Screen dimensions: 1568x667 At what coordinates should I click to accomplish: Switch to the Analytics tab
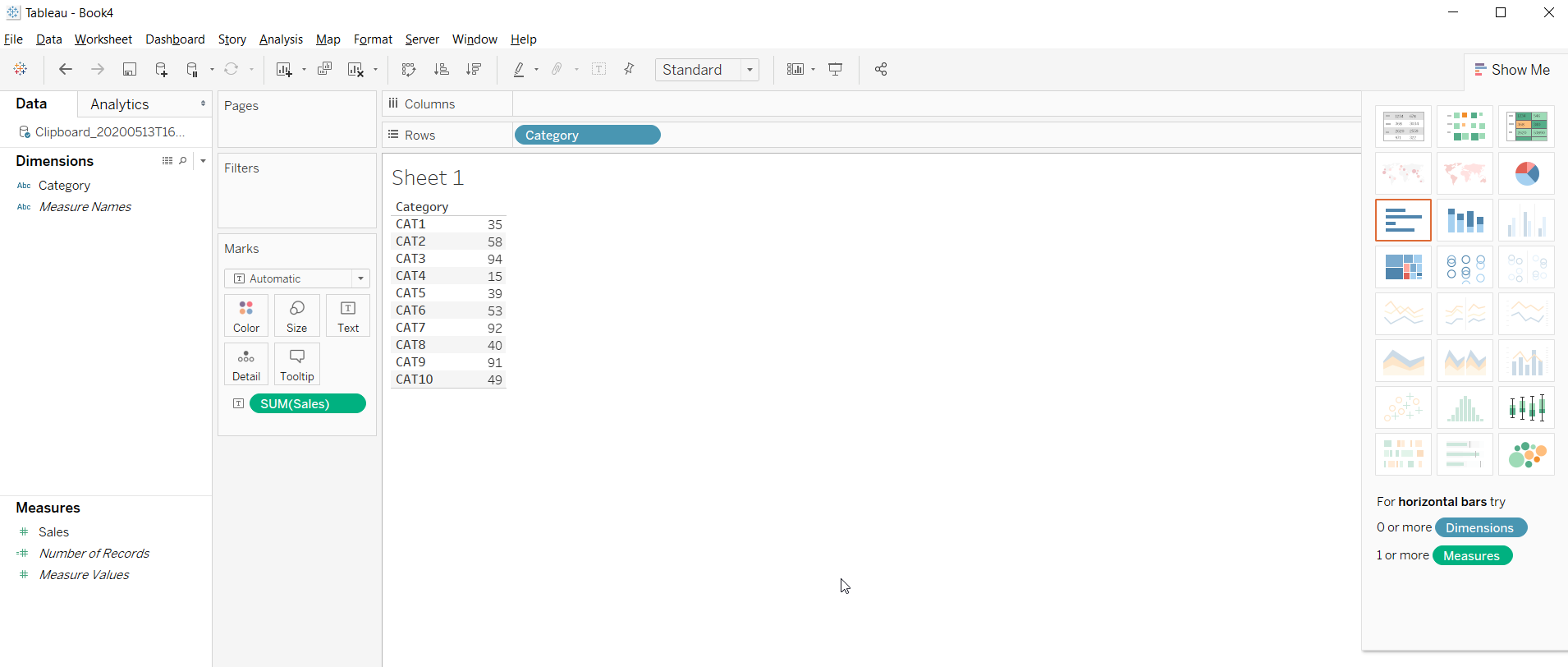point(120,104)
